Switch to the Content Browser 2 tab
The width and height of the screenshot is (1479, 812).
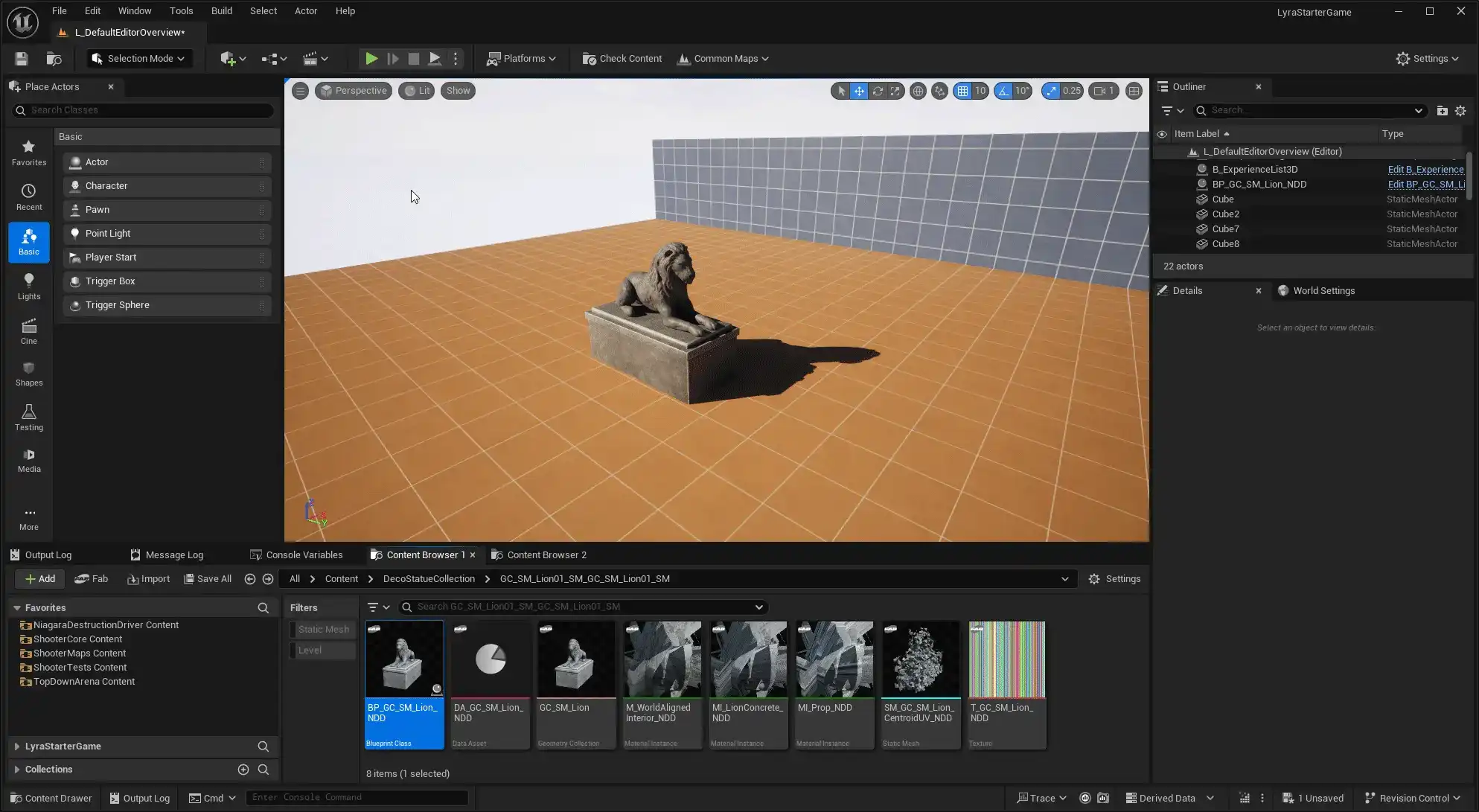click(x=546, y=555)
